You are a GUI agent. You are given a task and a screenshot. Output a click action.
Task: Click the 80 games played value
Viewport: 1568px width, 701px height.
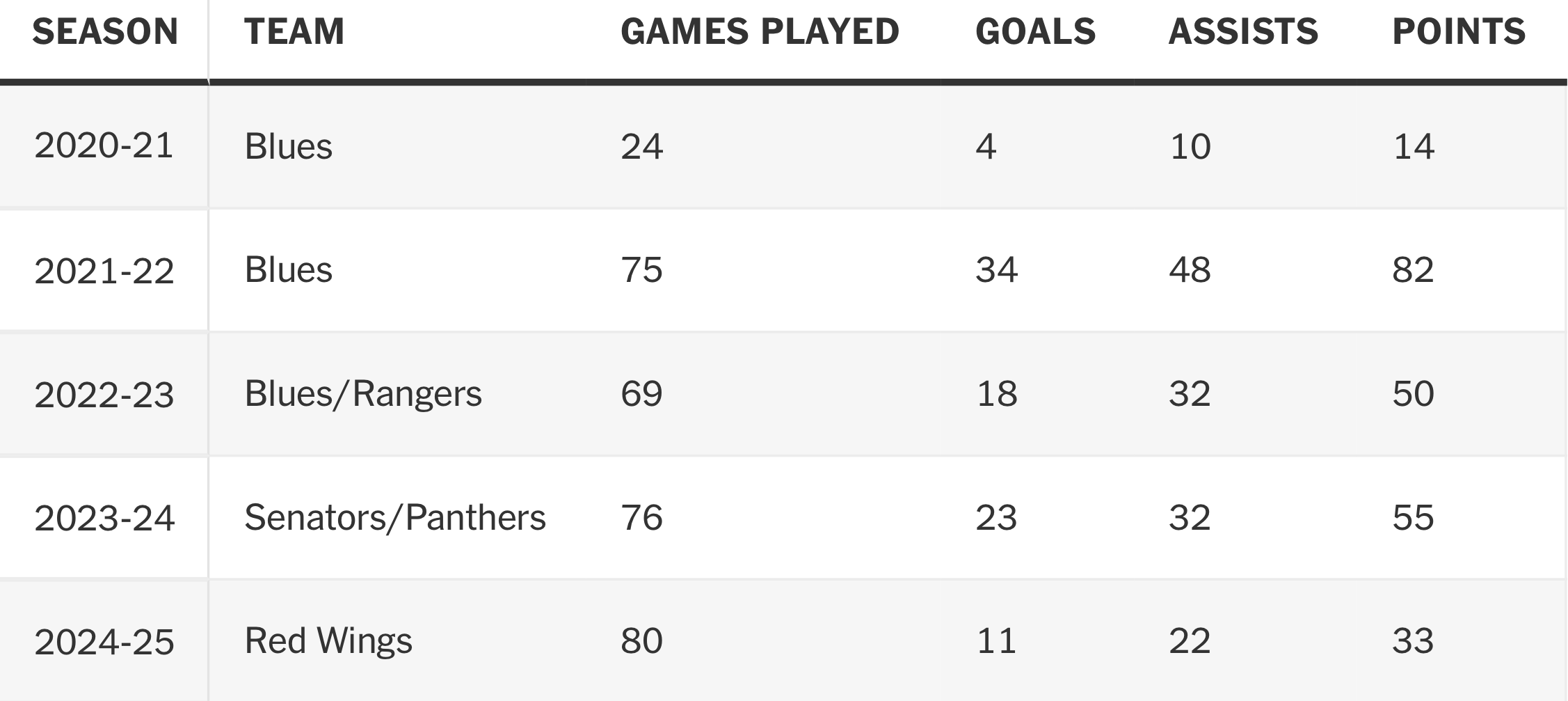[641, 641]
